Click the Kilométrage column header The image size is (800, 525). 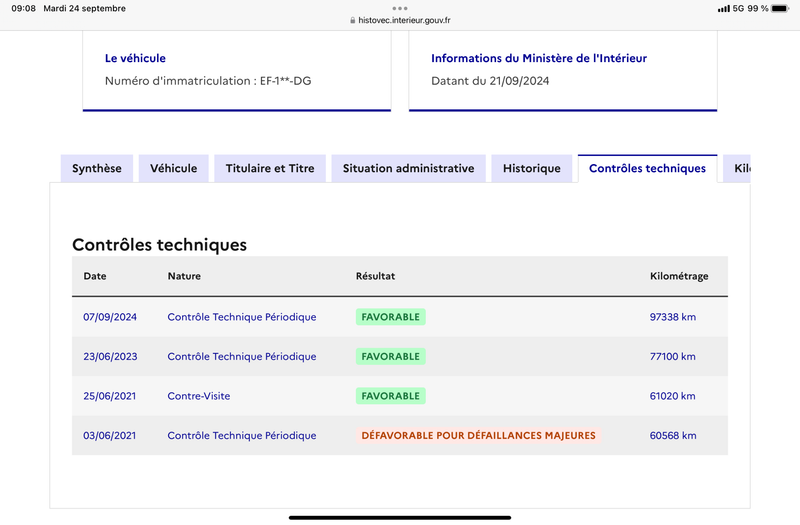point(679,276)
